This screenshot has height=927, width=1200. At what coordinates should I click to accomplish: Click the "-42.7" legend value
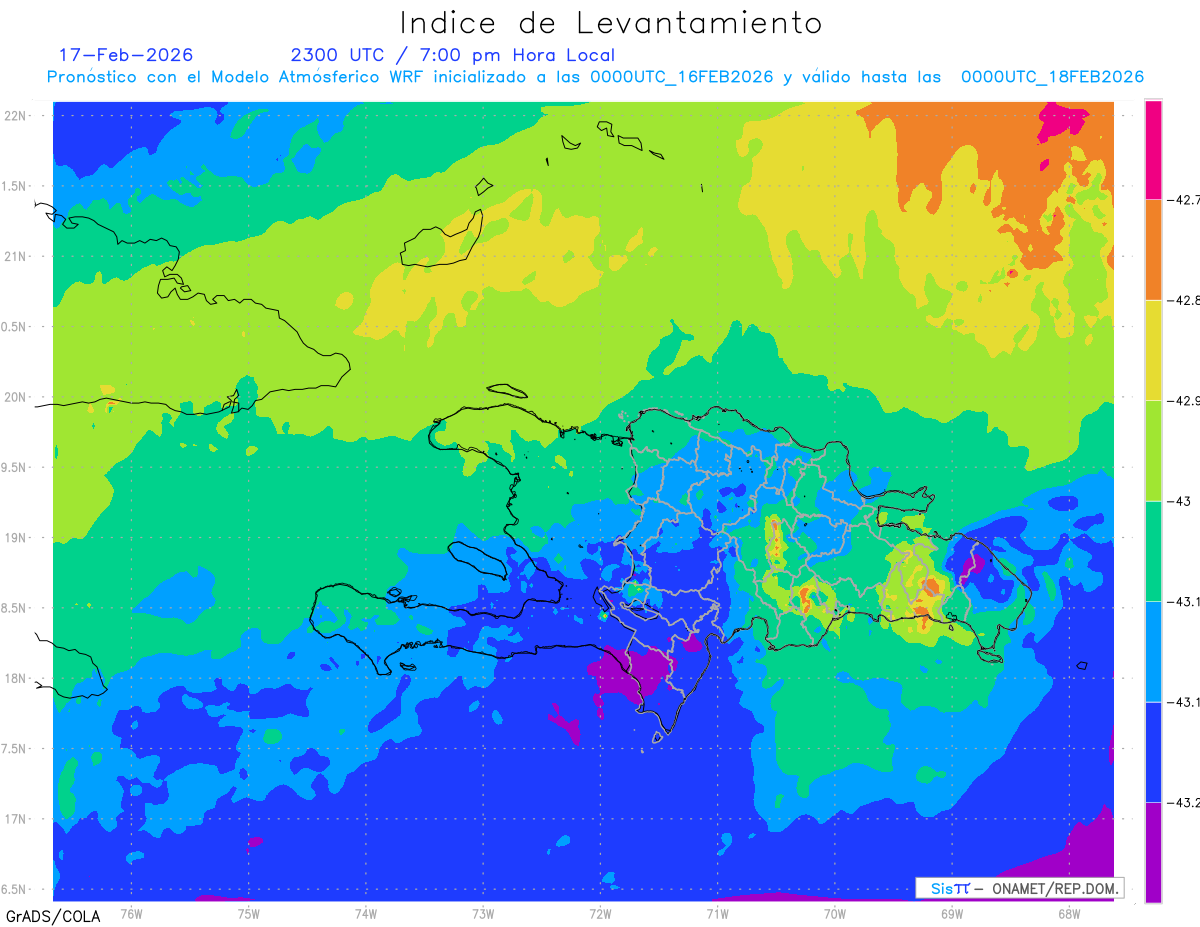coord(1185,200)
